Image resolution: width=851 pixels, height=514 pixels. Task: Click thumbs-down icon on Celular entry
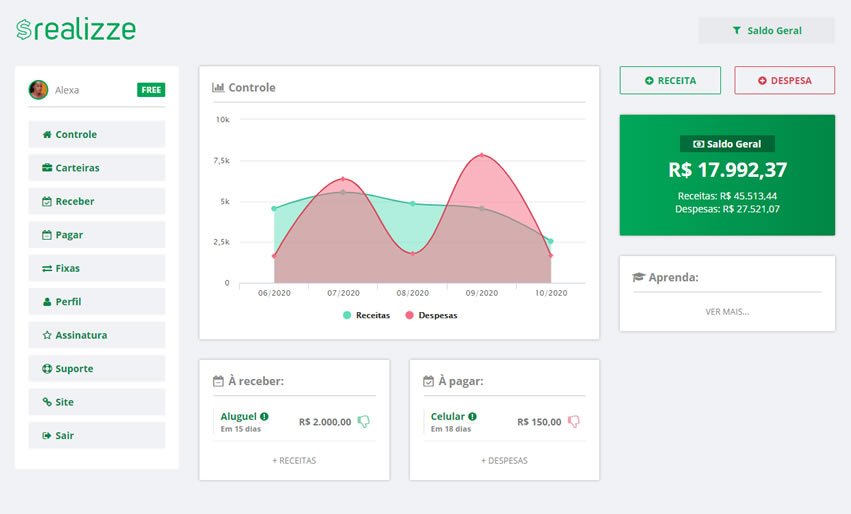(574, 422)
